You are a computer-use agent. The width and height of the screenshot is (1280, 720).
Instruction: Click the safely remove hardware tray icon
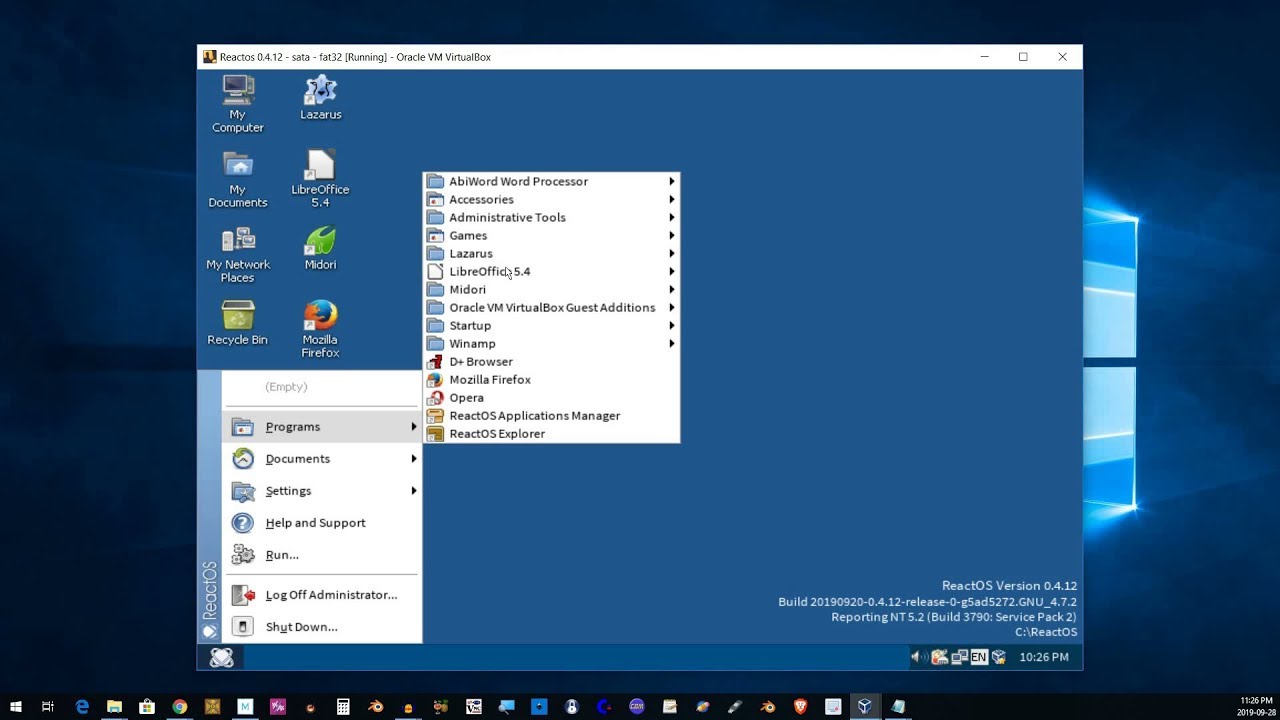tap(939, 657)
